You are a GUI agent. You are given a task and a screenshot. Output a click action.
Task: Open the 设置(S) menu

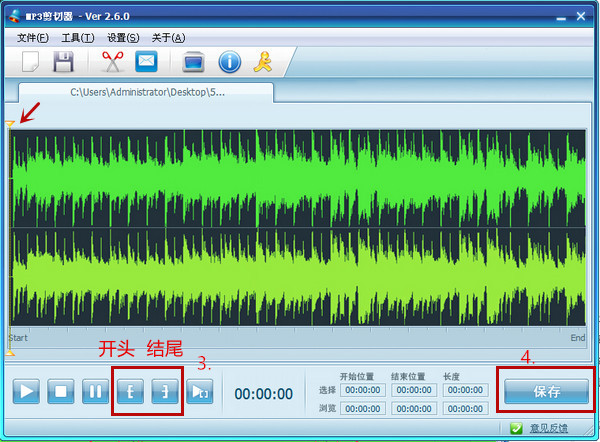point(123,38)
